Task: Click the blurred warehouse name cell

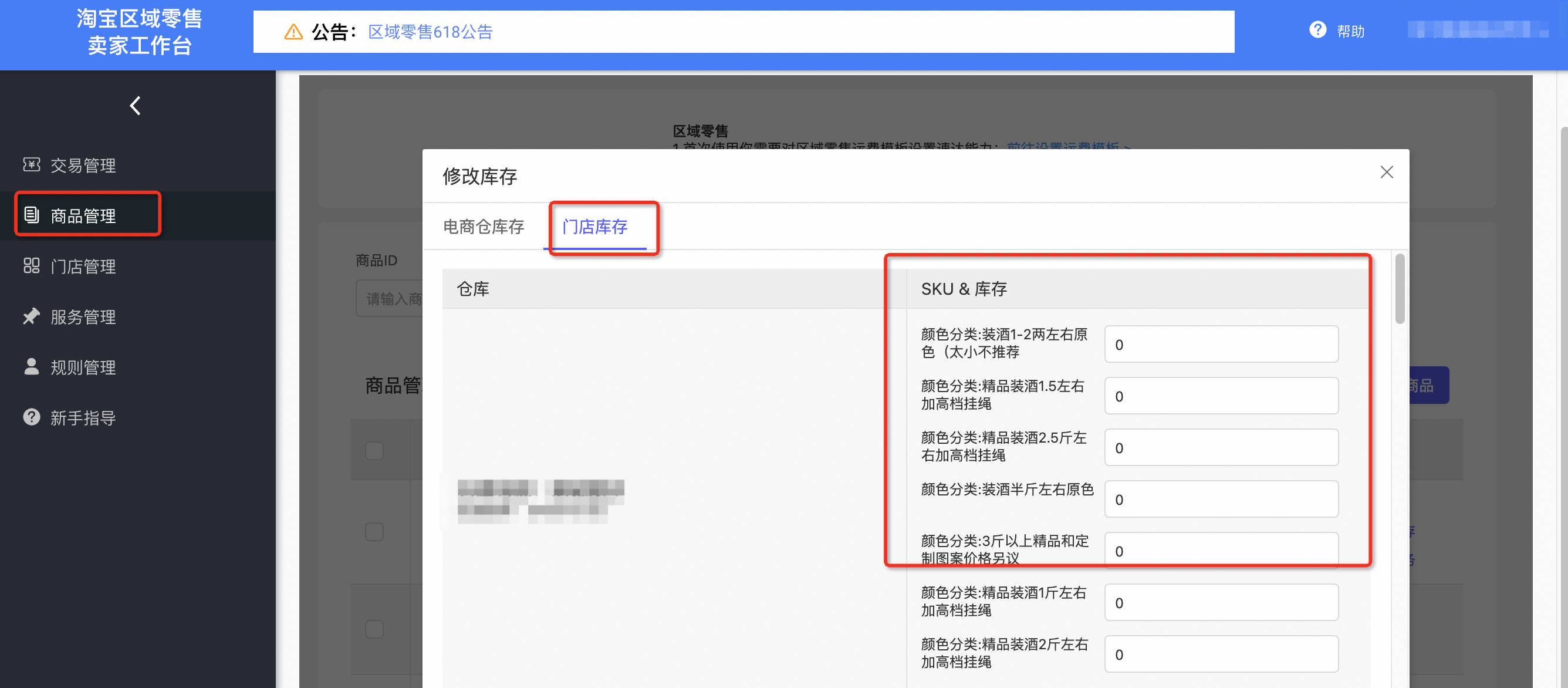Action: (540, 501)
